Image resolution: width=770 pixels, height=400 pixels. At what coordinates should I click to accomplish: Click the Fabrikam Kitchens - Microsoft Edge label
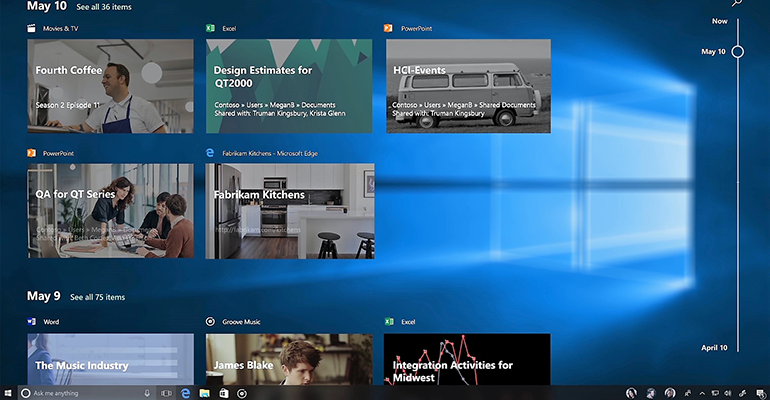coord(270,153)
